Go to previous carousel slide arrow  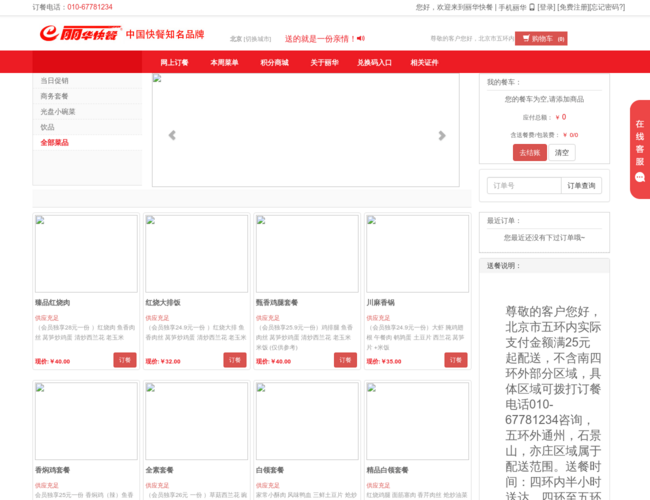(172, 136)
